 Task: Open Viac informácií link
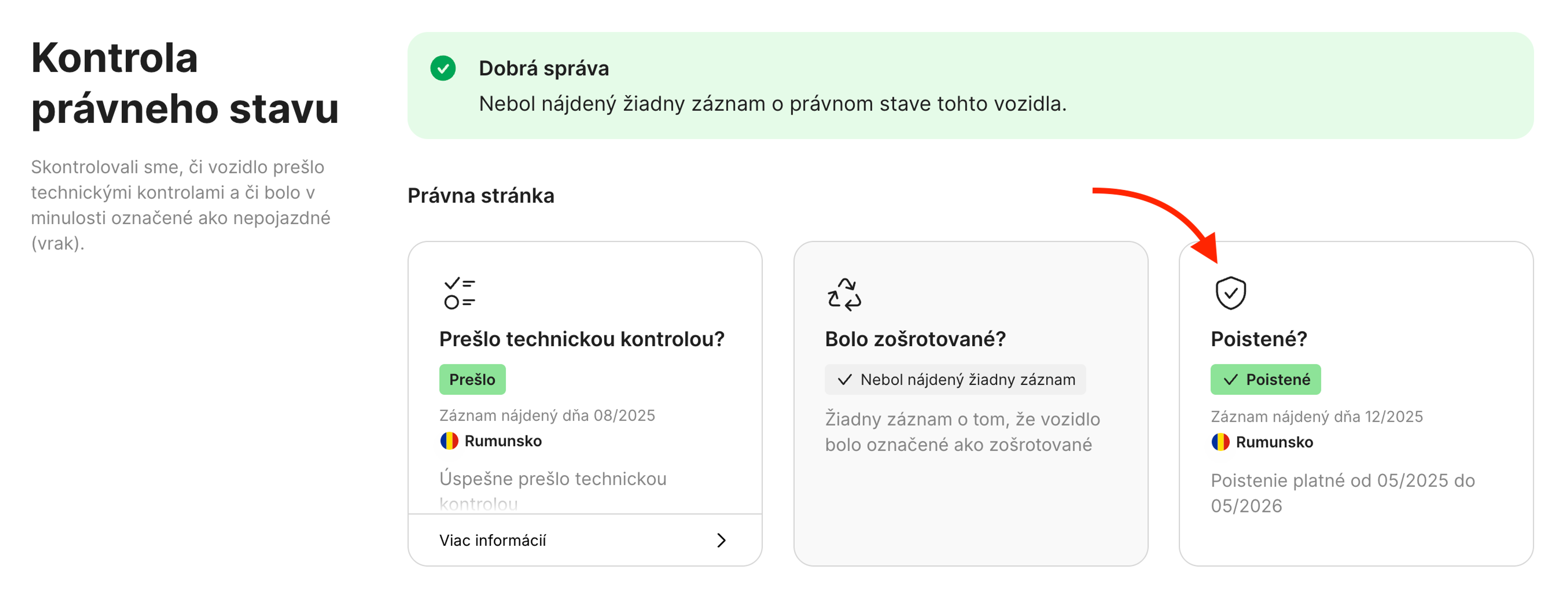tap(493, 540)
